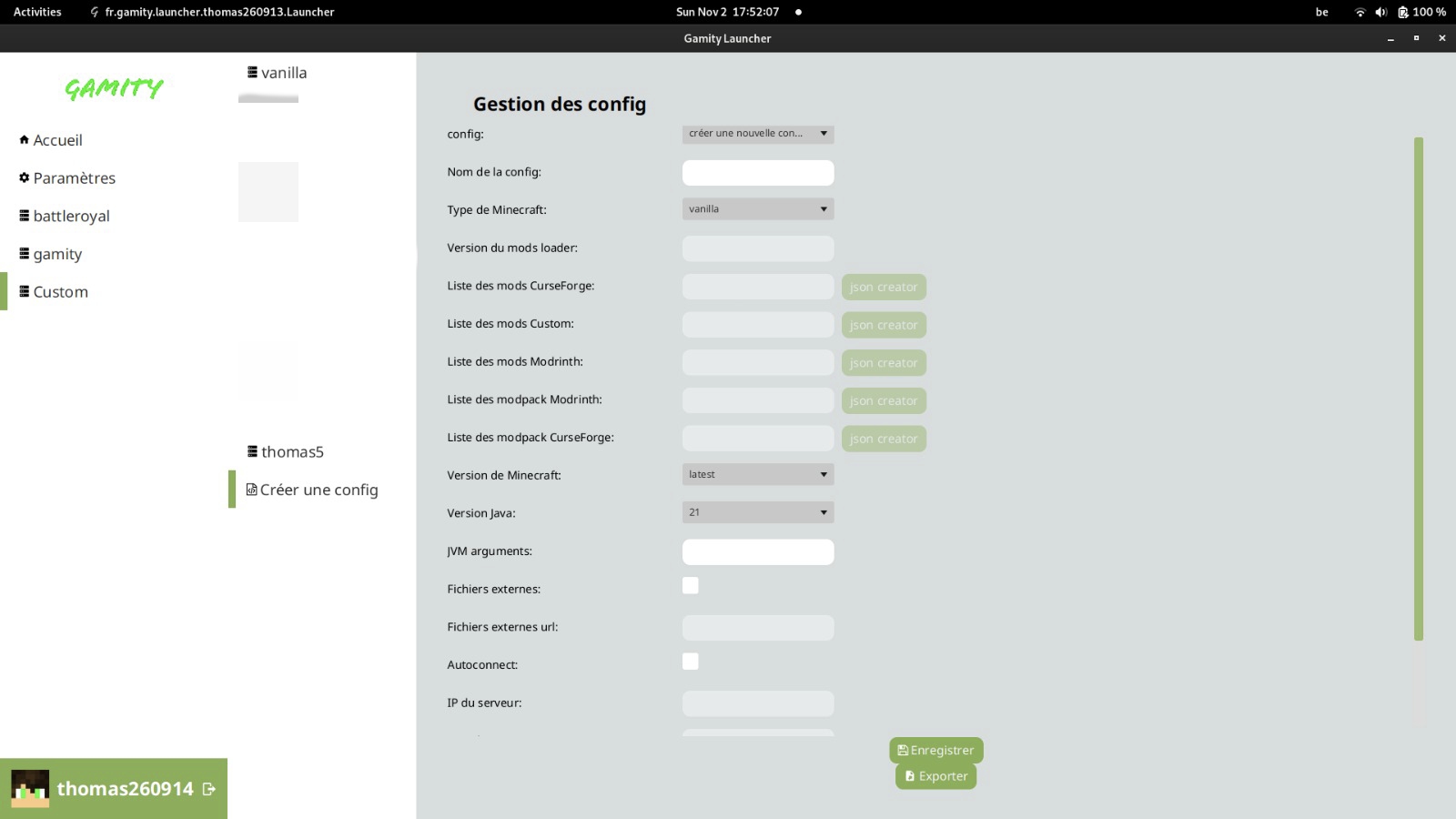Click the Enregistrer button

[x=935, y=751]
